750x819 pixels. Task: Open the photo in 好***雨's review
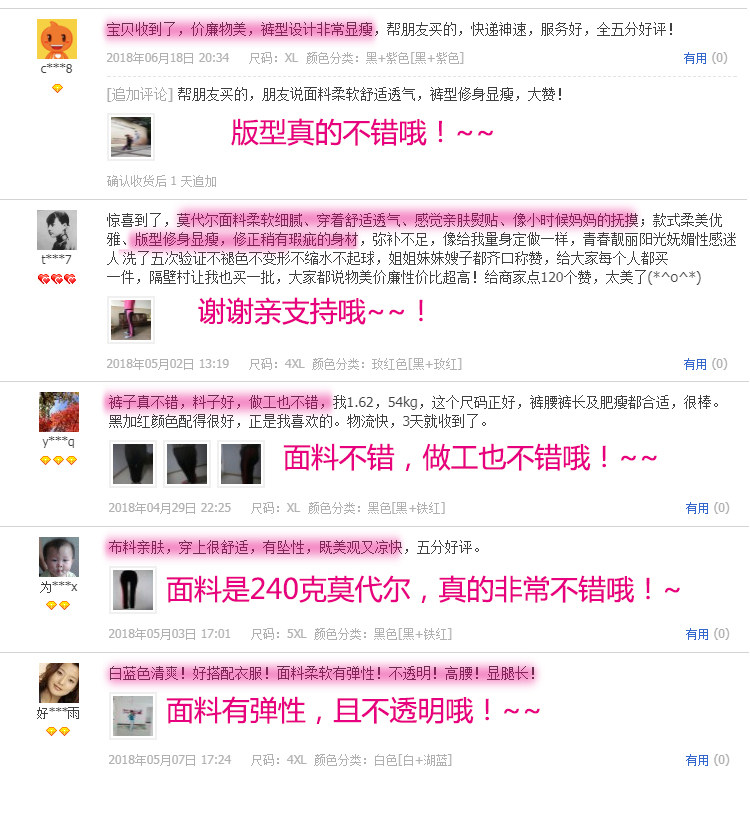pyautogui.click(x=133, y=716)
